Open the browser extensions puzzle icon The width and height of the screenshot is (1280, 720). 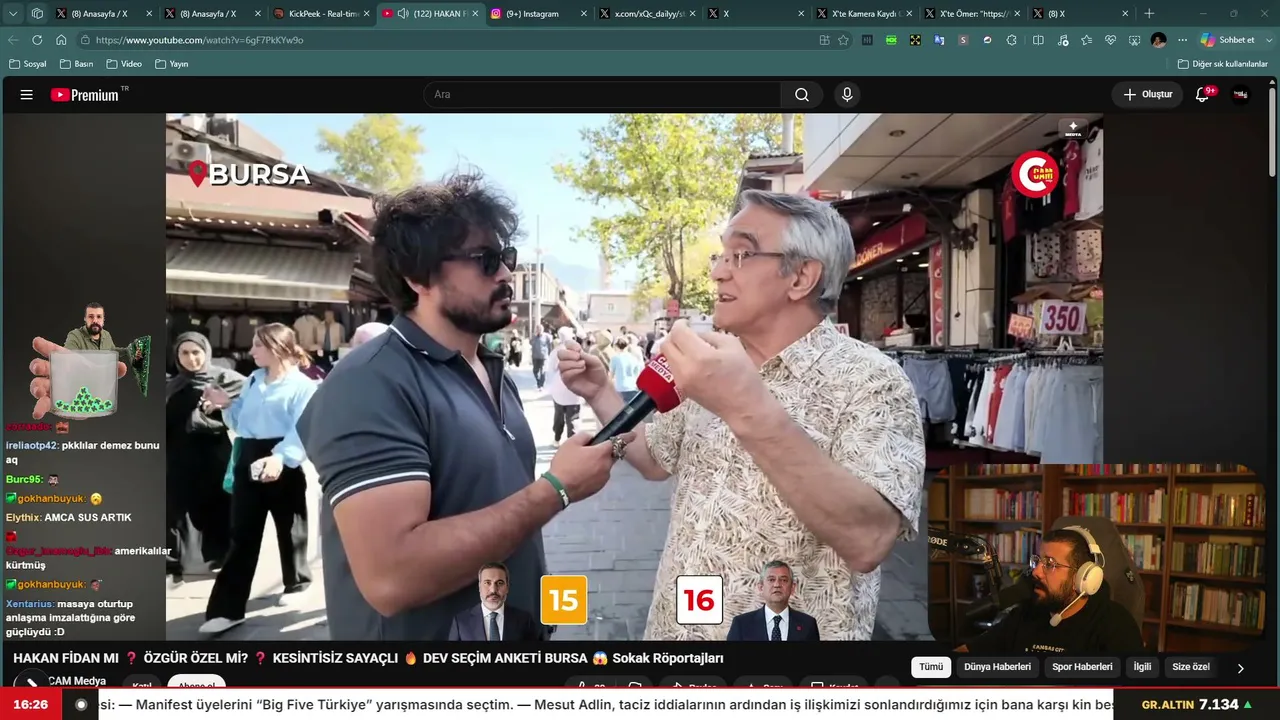pyautogui.click(x=1012, y=40)
